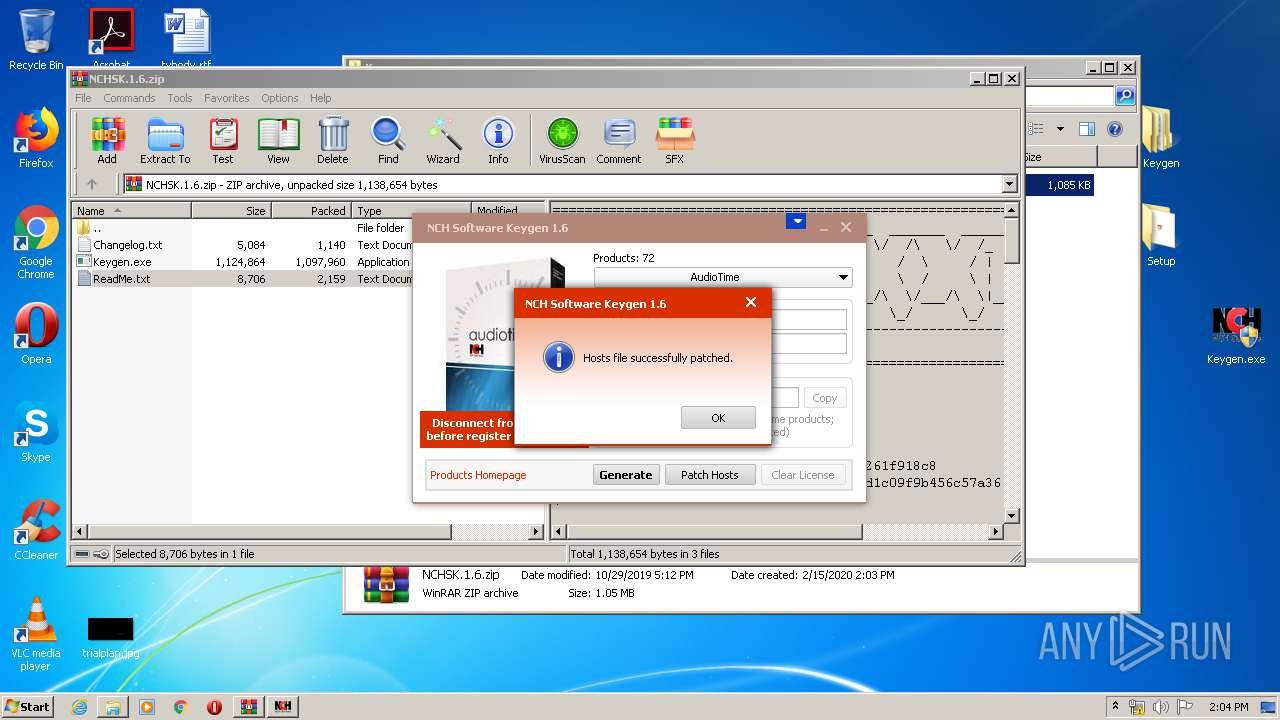Click the Extract To toolbar icon

[165, 140]
